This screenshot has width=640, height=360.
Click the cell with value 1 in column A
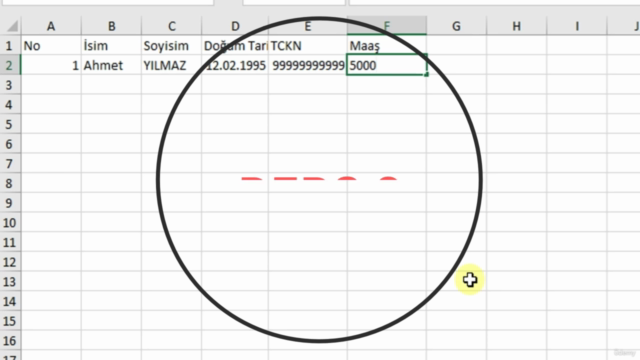51,65
